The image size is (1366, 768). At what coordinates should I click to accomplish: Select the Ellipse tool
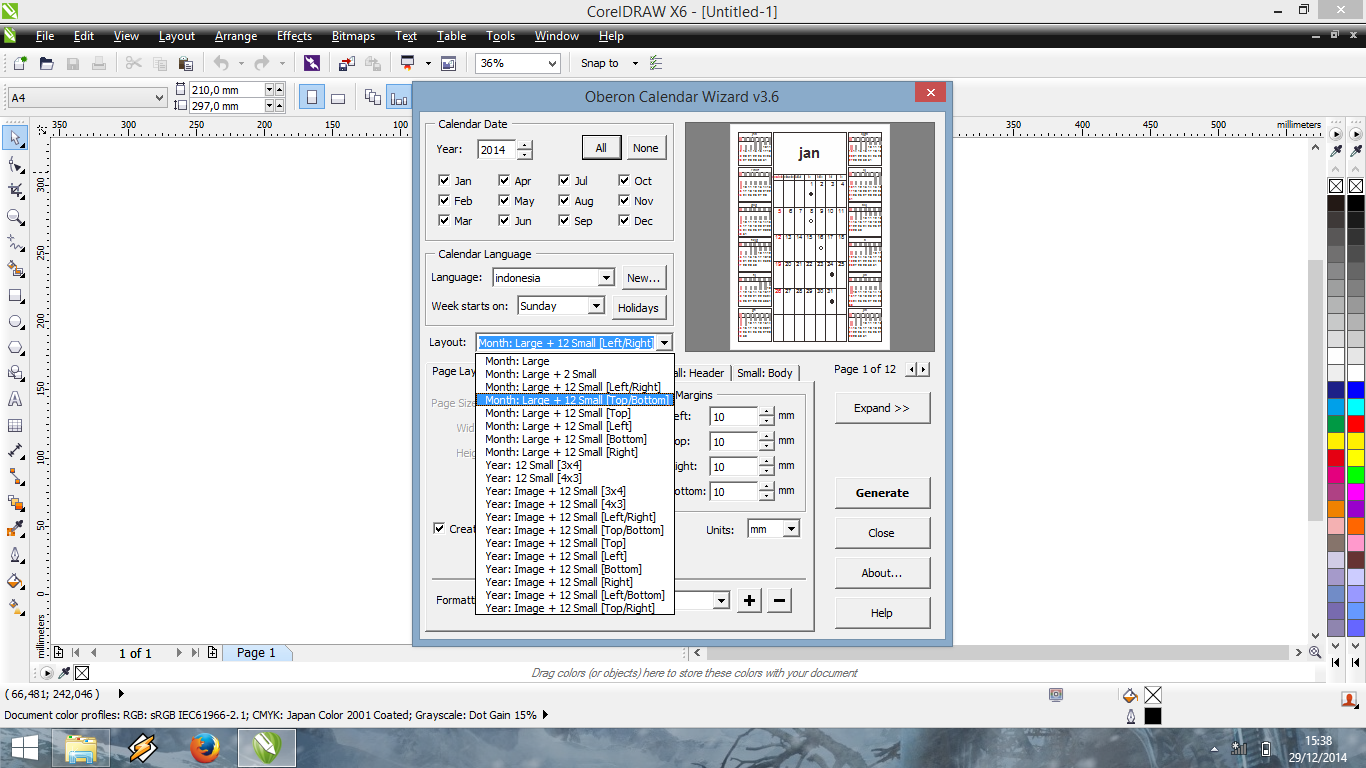[x=15, y=322]
